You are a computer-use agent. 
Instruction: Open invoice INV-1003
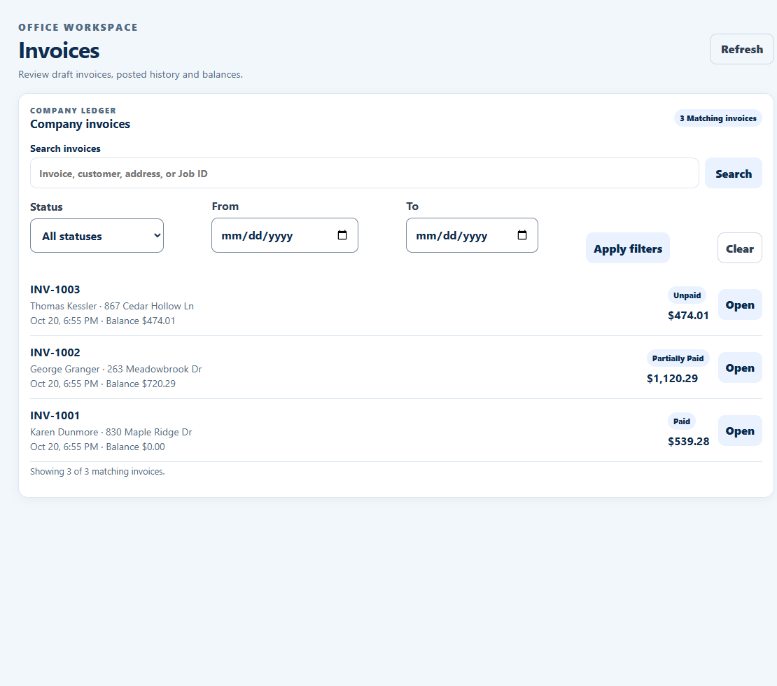point(740,305)
